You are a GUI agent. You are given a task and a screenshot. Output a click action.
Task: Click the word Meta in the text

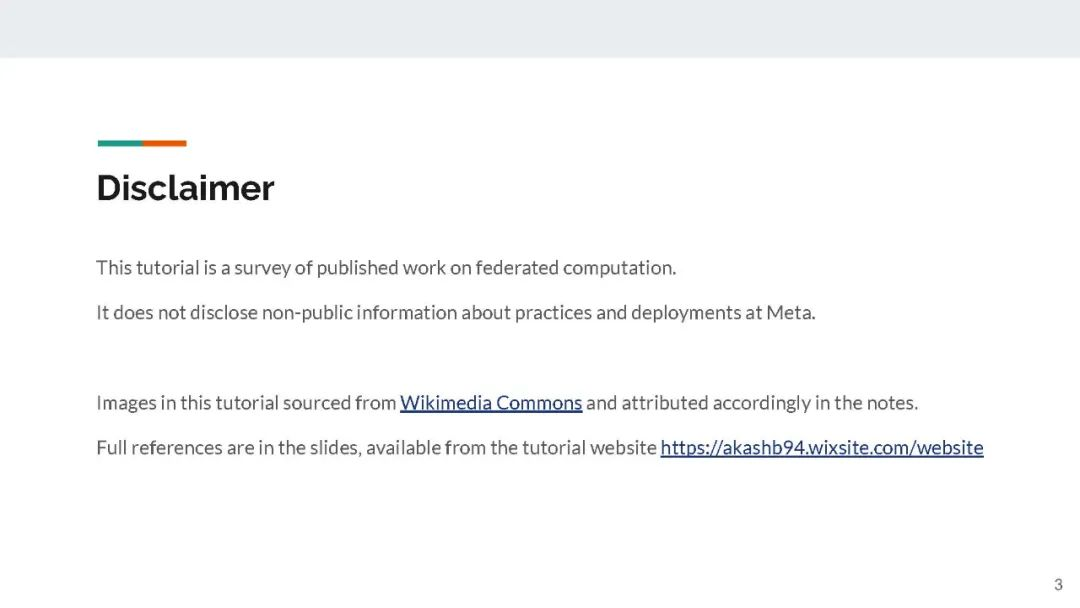coord(791,313)
